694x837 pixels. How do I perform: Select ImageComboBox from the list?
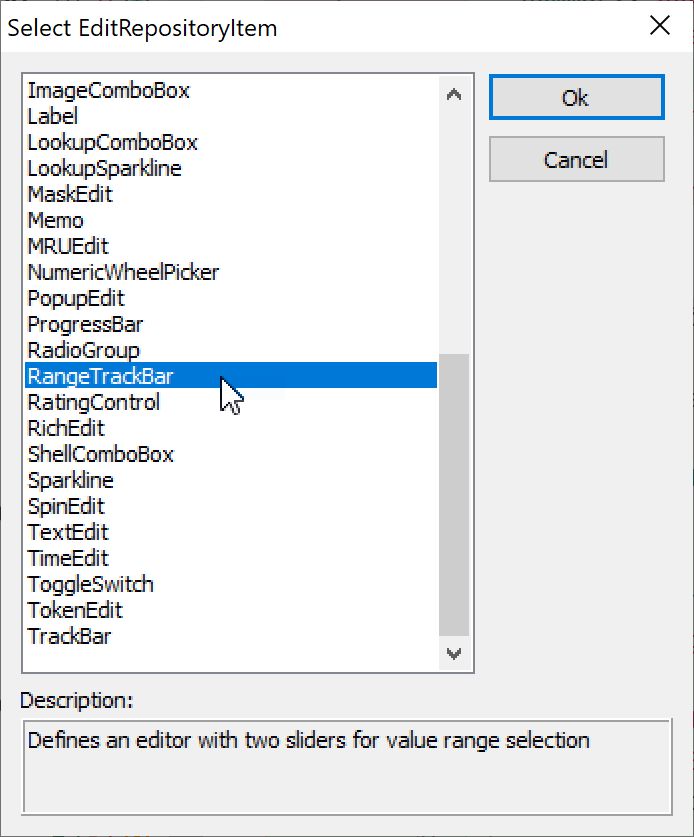(x=108, y=91)
